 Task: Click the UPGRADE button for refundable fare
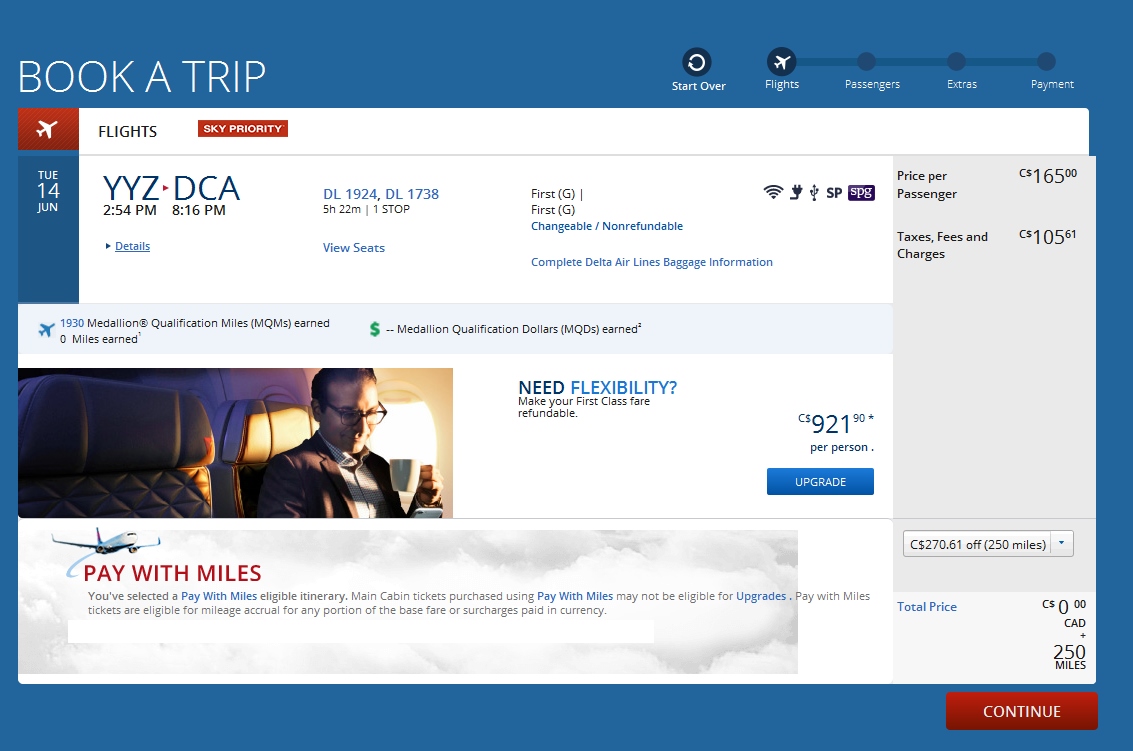point(819,481)
